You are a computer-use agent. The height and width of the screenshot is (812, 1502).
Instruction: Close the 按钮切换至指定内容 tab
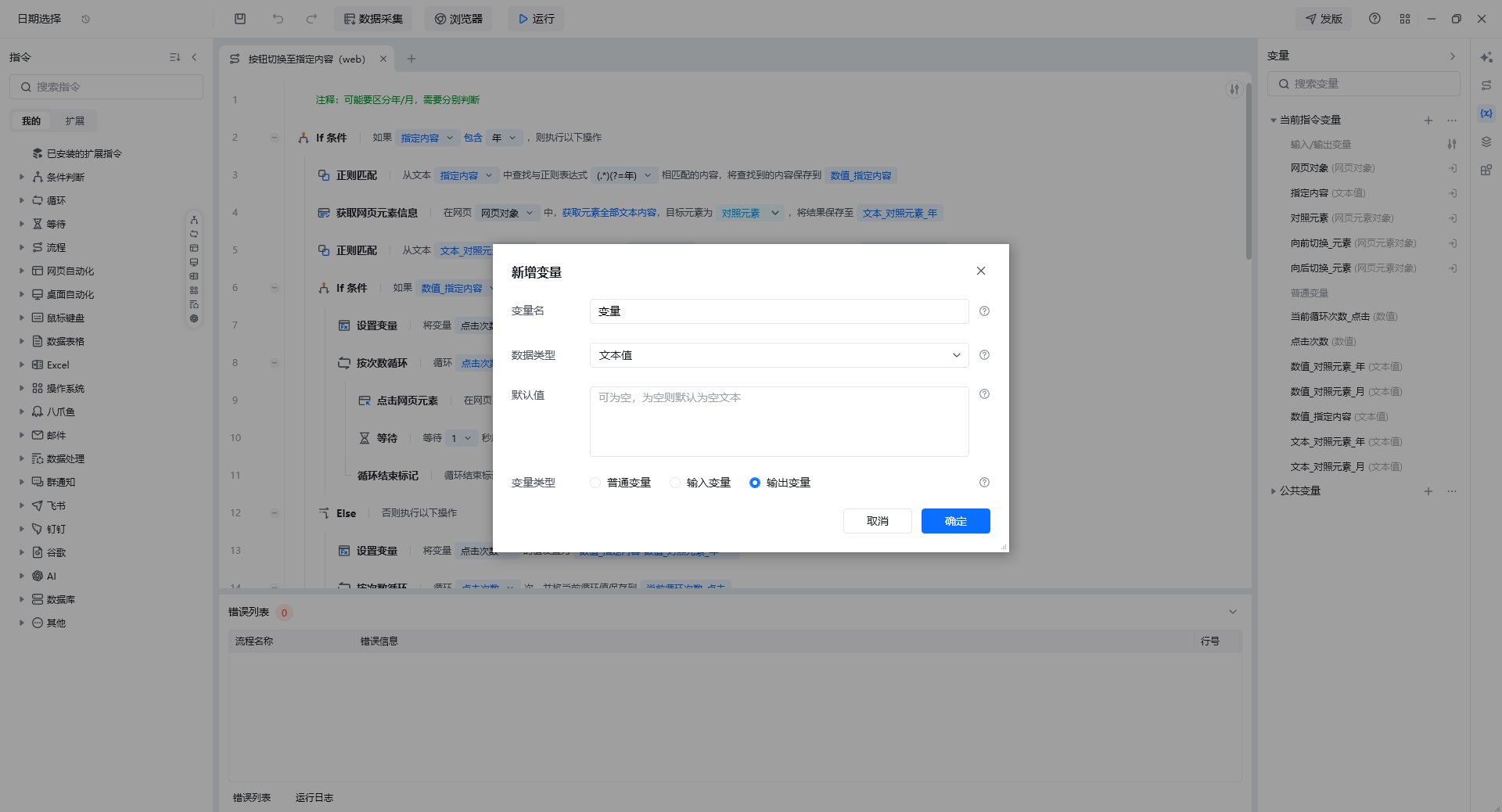pos(383,59)
